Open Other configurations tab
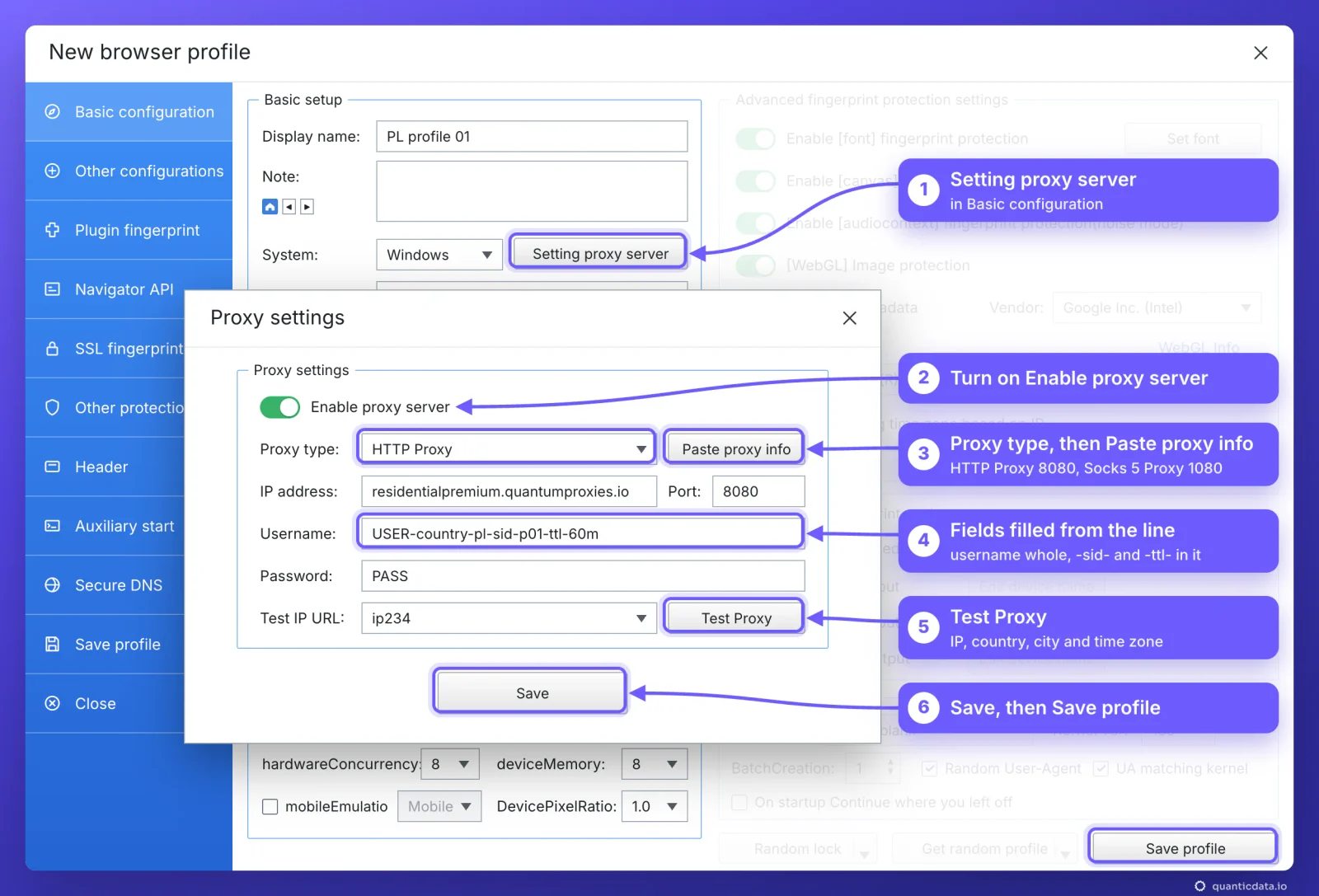 [129, 171]
